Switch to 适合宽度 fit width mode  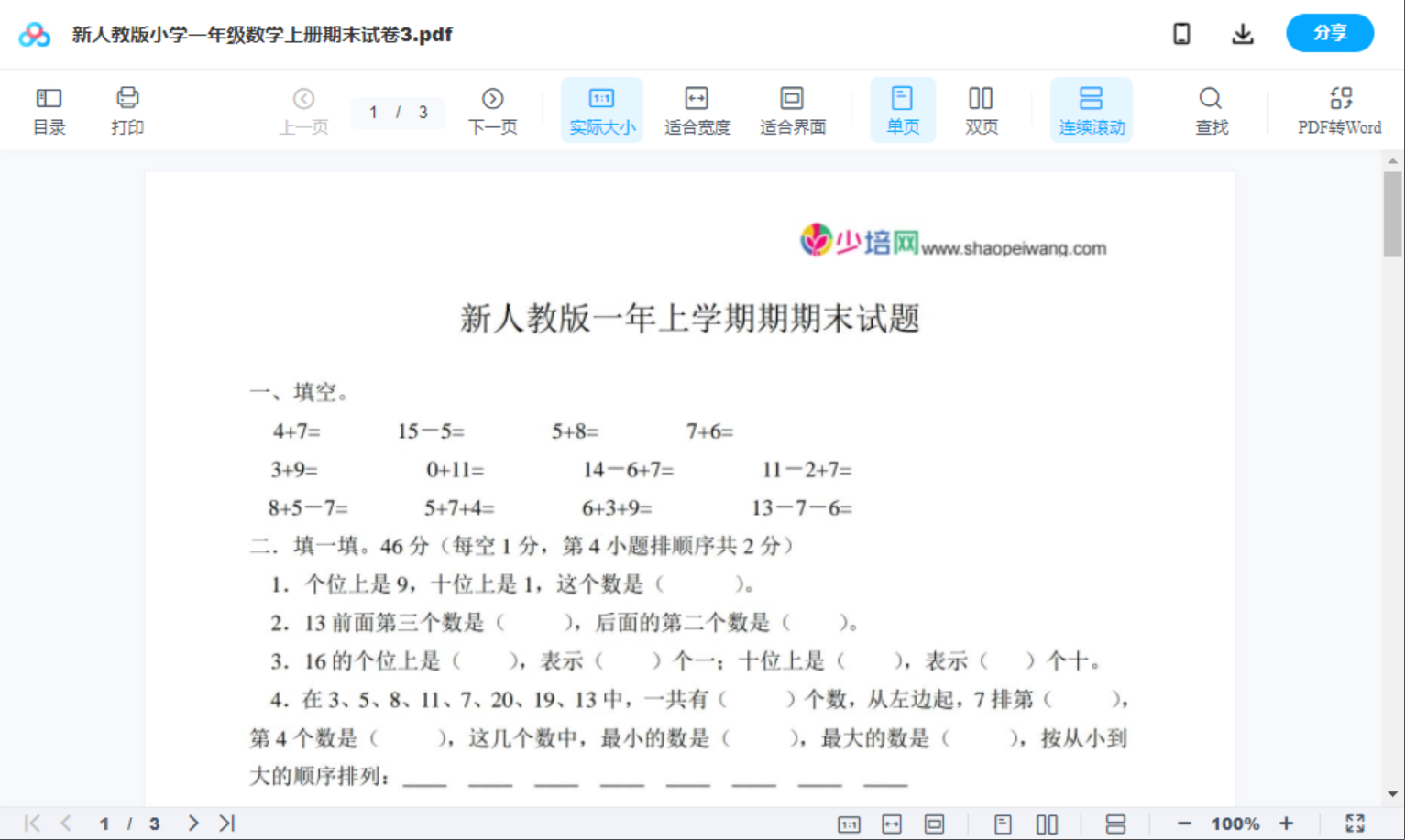click(x=697, y=109)
